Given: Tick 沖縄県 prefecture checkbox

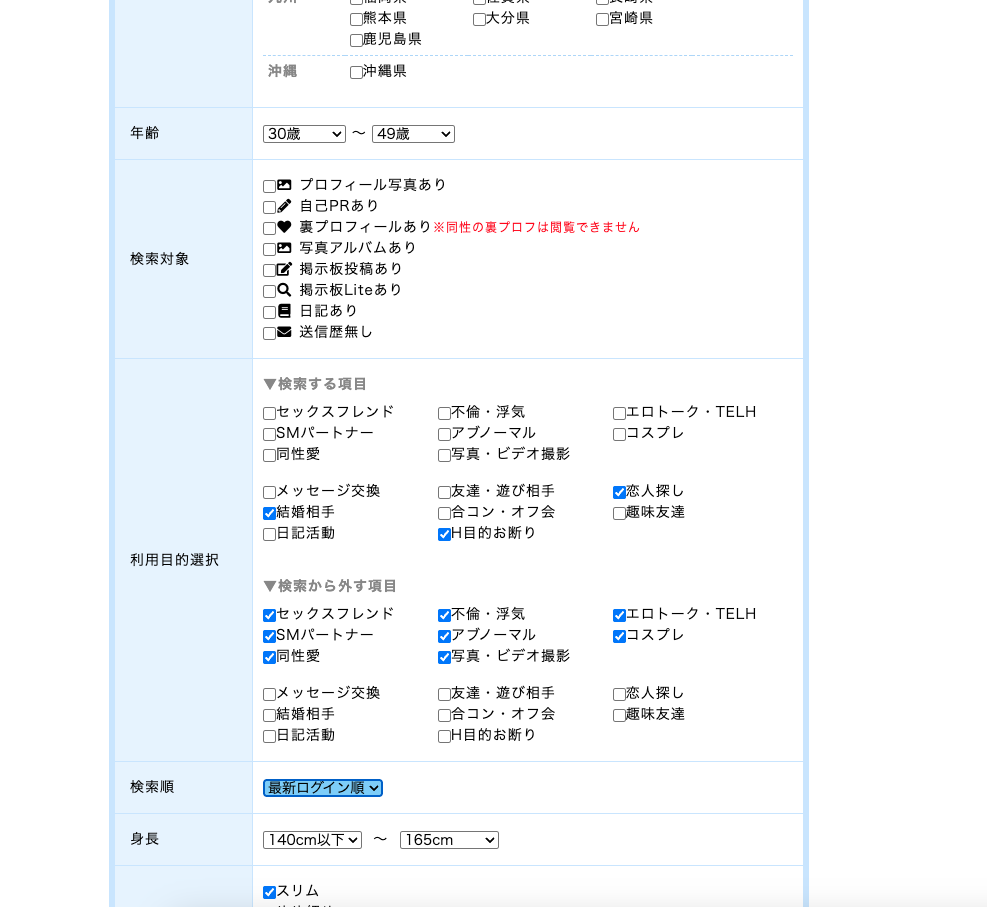Looking at the screenshot, I should 356,72.
